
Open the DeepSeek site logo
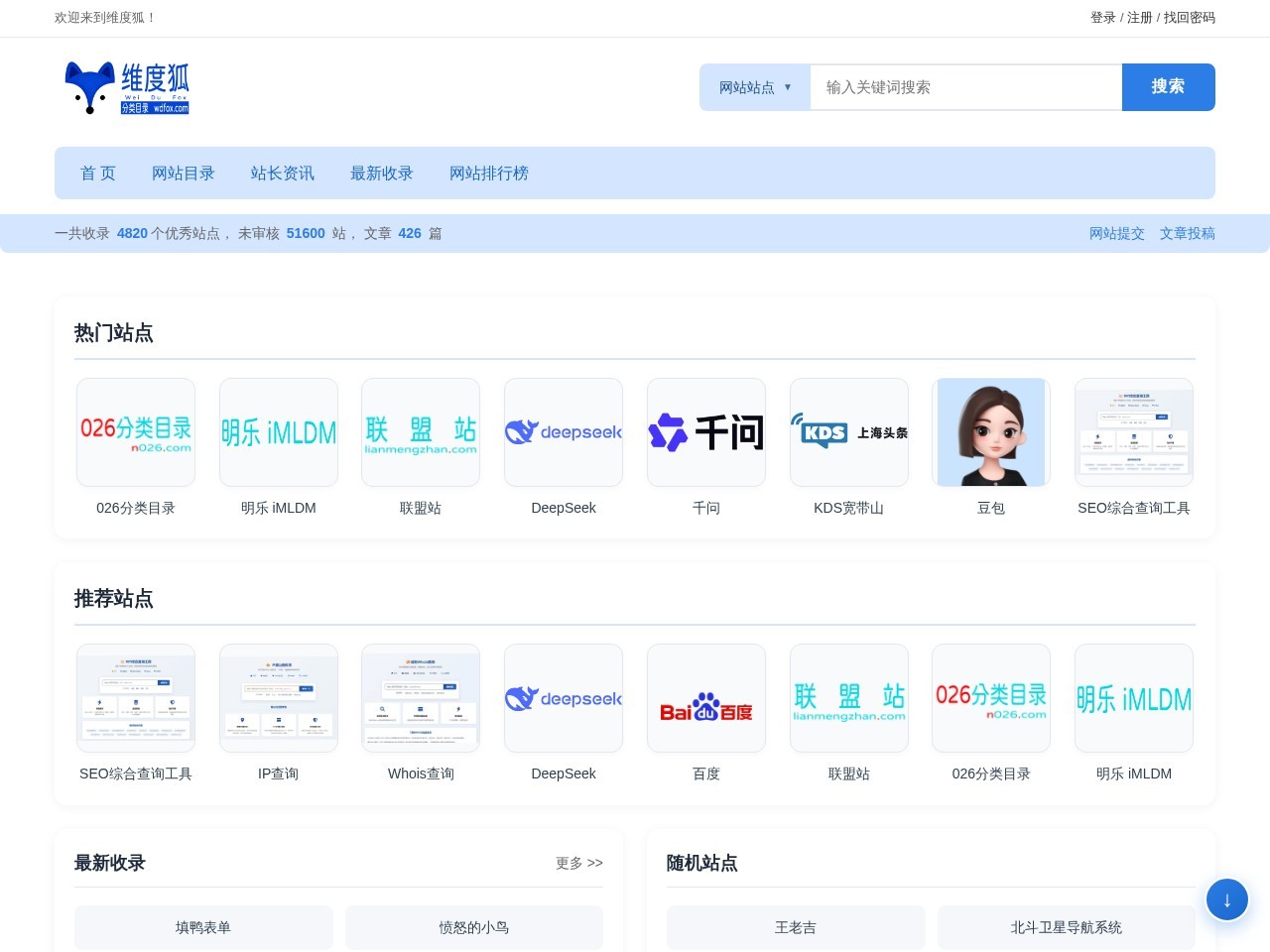564,431
